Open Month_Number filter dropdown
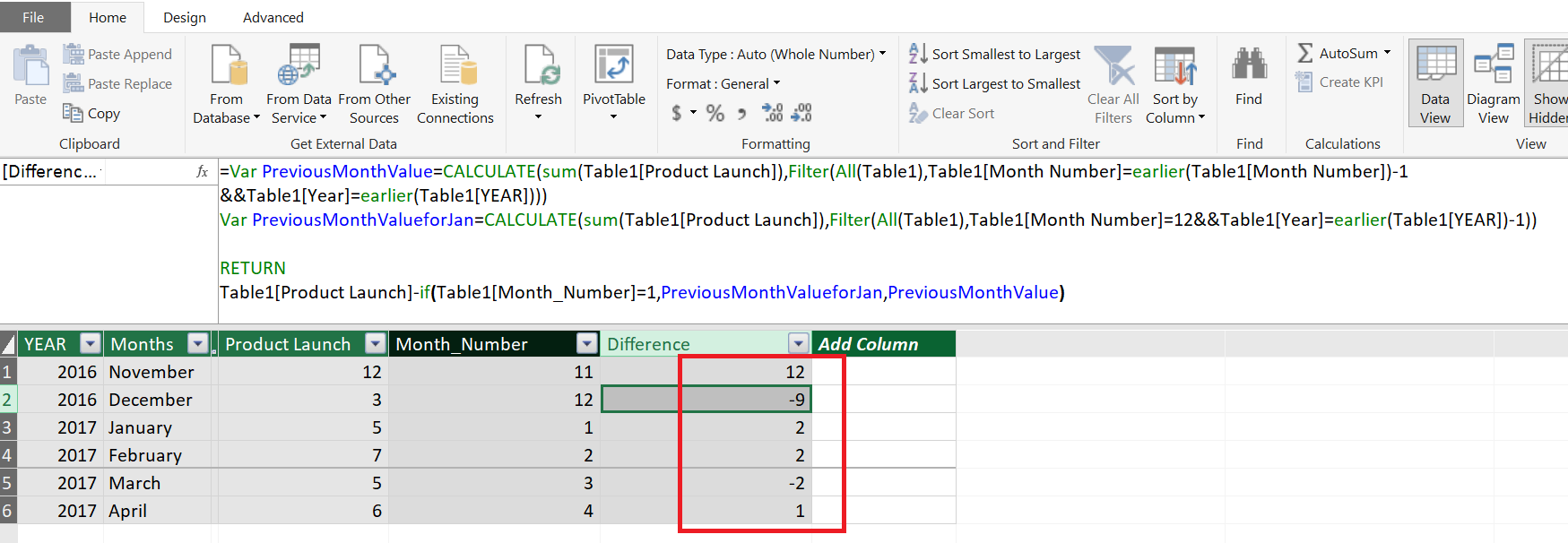The height and width of the screenshot is (543, 1568). 587,343
